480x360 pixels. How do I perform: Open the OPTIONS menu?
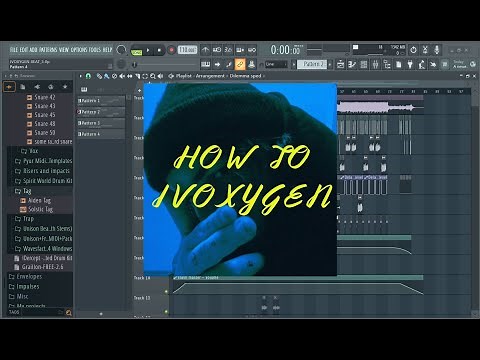pos(79,50)
